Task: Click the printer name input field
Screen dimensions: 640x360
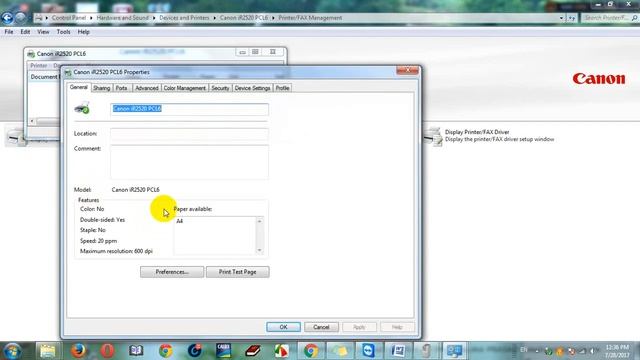Action: 189,109
